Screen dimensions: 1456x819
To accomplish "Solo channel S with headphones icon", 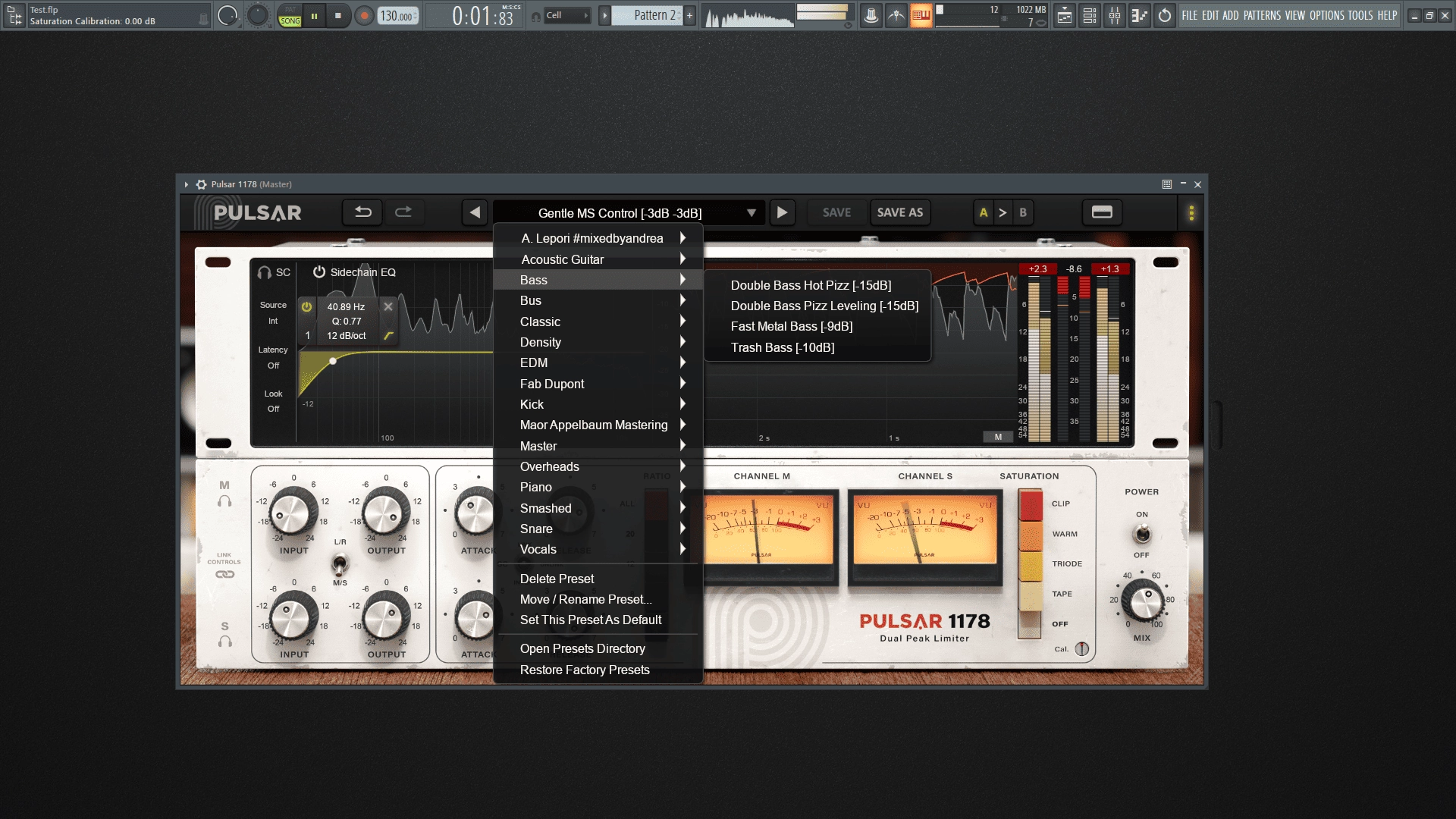I will point(224,642).
